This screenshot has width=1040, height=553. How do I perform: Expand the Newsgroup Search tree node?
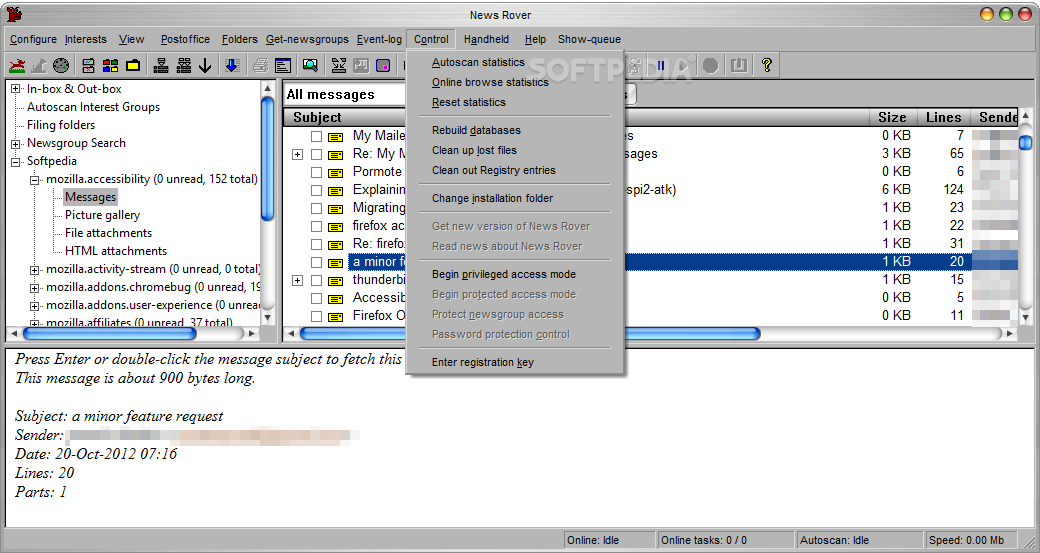tap(15, 143)
